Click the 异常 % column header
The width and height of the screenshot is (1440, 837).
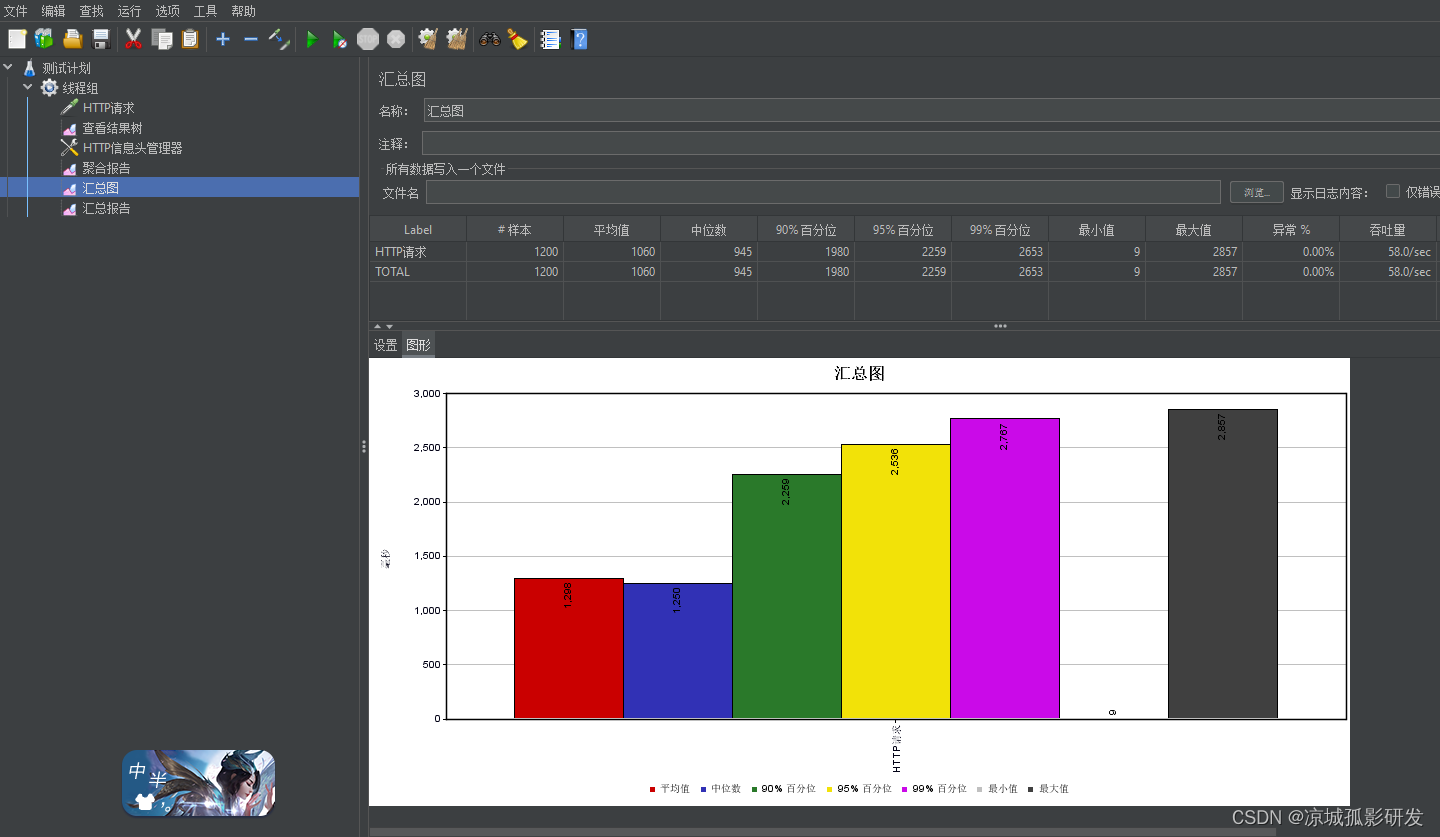(x=1291, y=230)
